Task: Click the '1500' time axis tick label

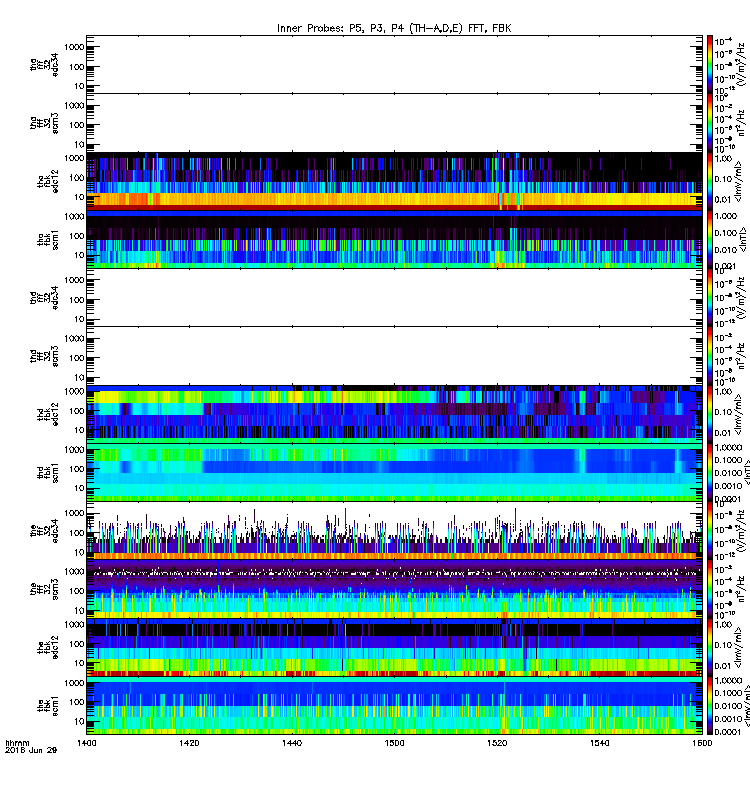Action: coord(394,743)
